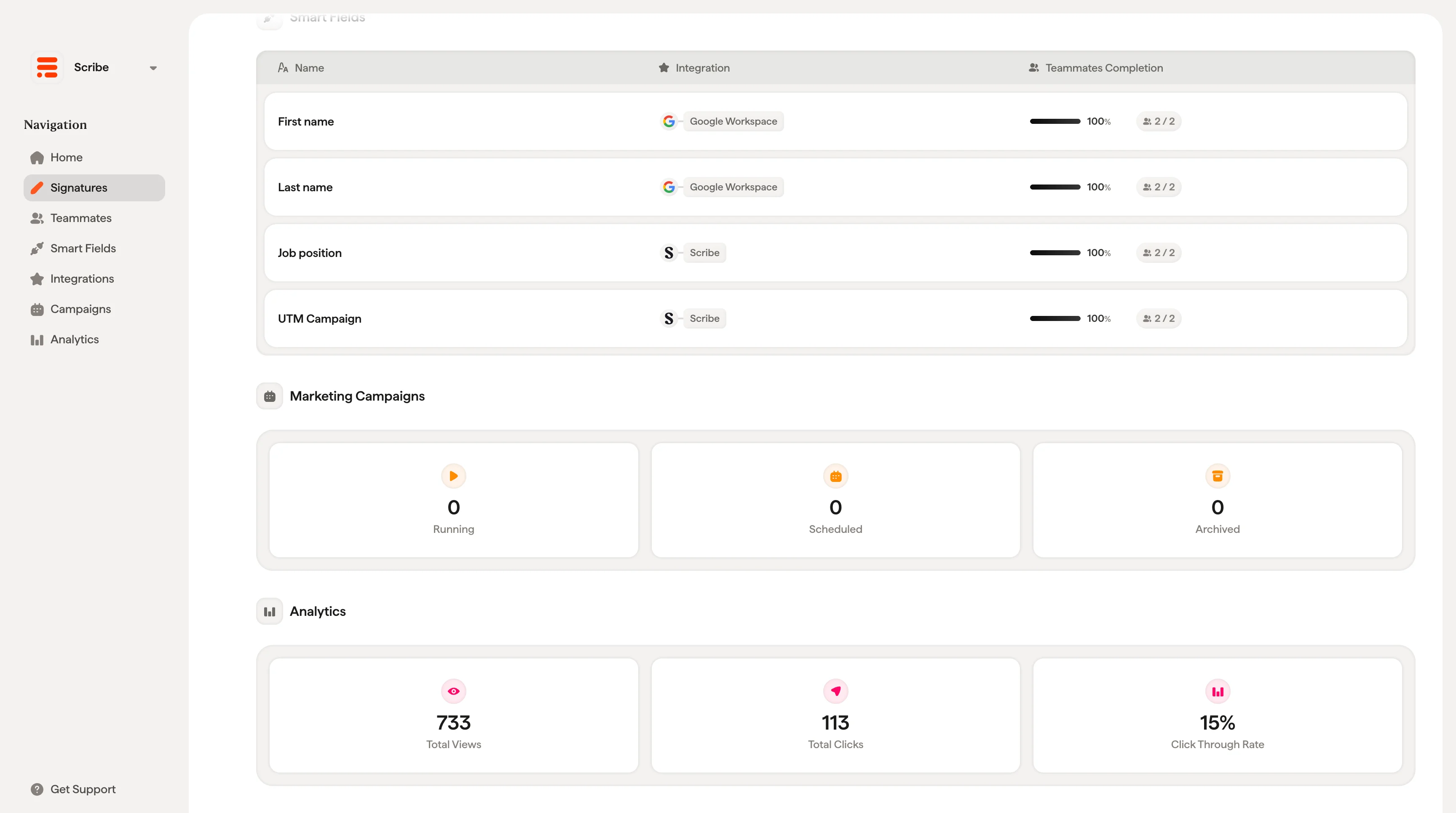The height and width of the screenshot is (813, 1456).
Task: Click the pink bar chart icon for Click Through Rate
Action: pos(1218,692)
